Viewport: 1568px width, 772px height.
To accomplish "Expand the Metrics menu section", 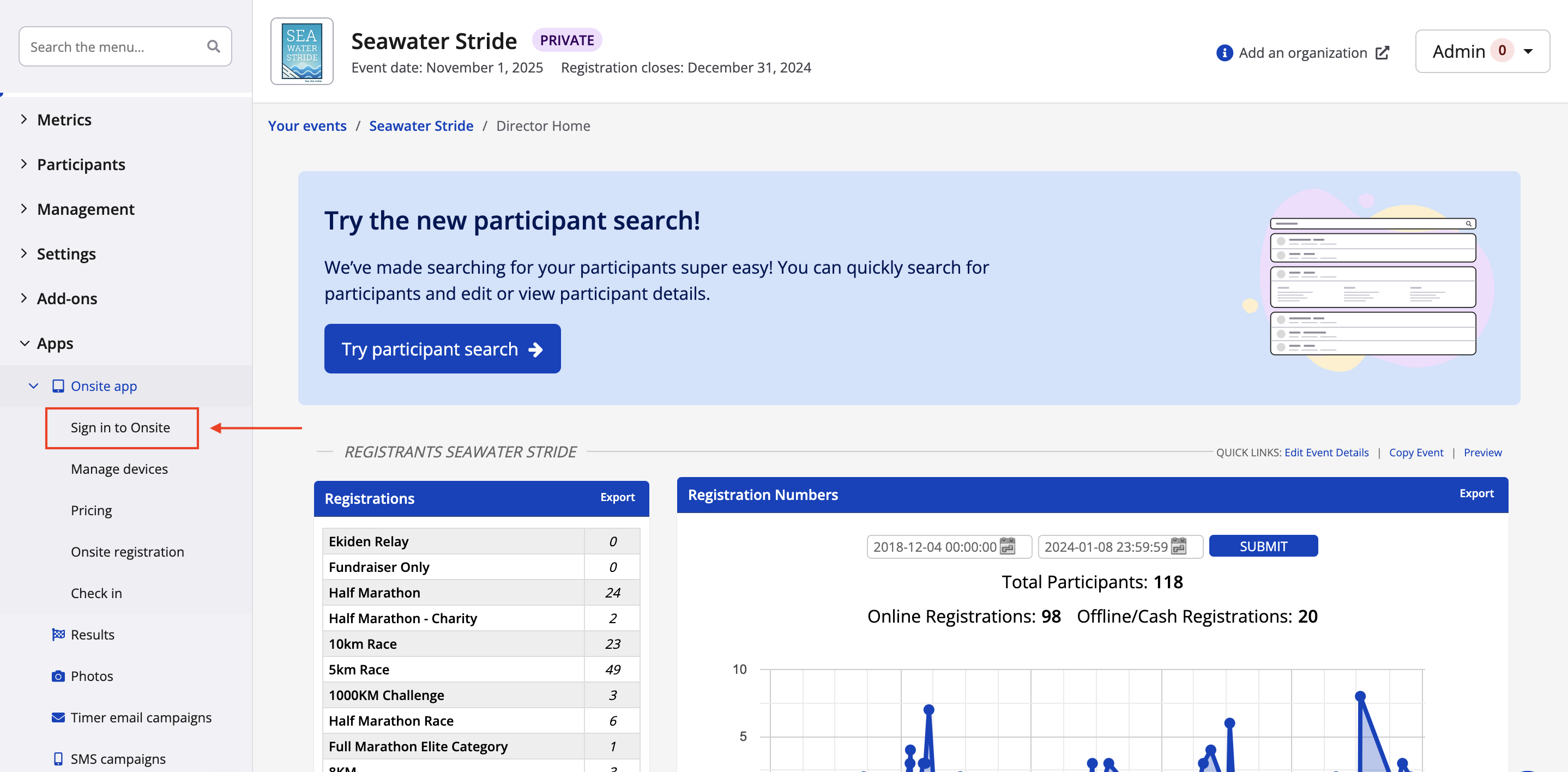I will pyautogui.click(x=64, y=119).
